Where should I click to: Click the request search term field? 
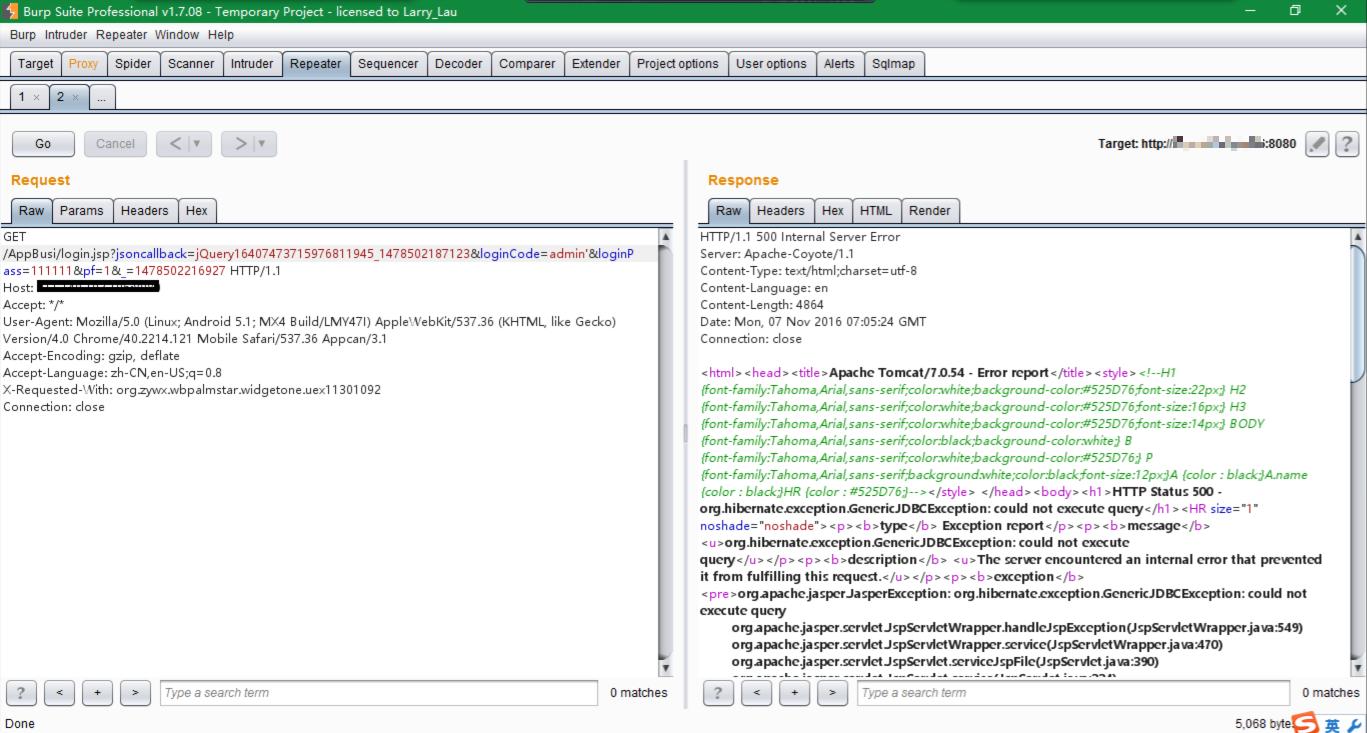click(378, 693)
